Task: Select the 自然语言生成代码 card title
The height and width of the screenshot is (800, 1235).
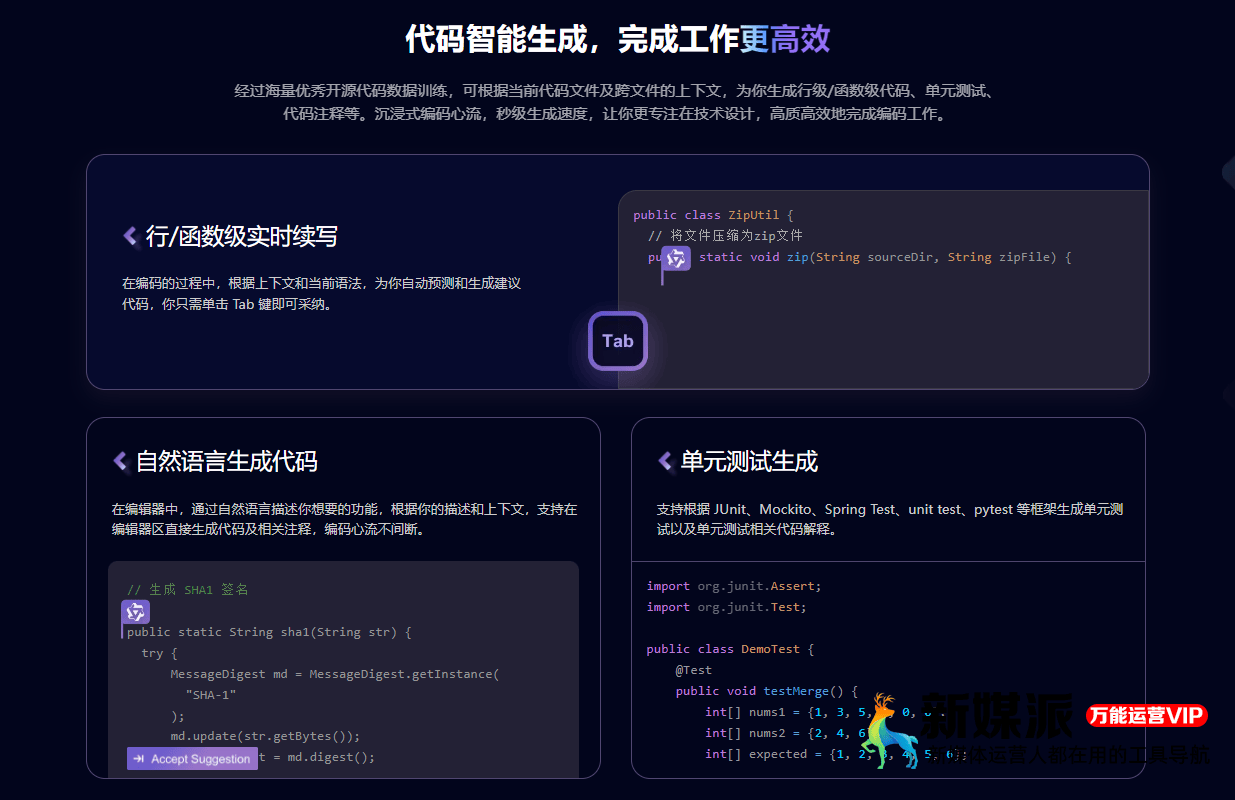Action: click(226, 461)
